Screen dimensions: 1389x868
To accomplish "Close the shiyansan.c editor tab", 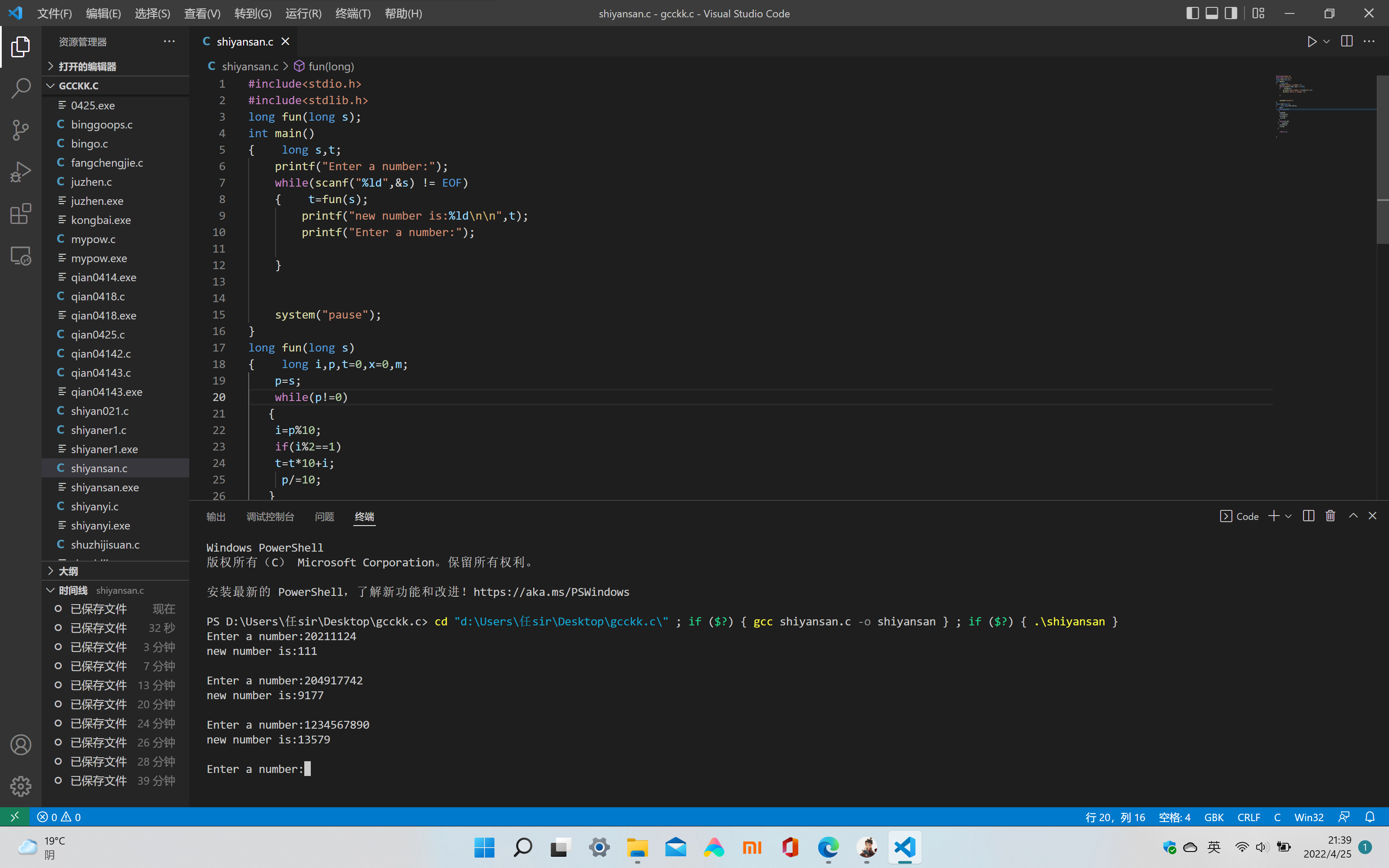I will point(285,41).
